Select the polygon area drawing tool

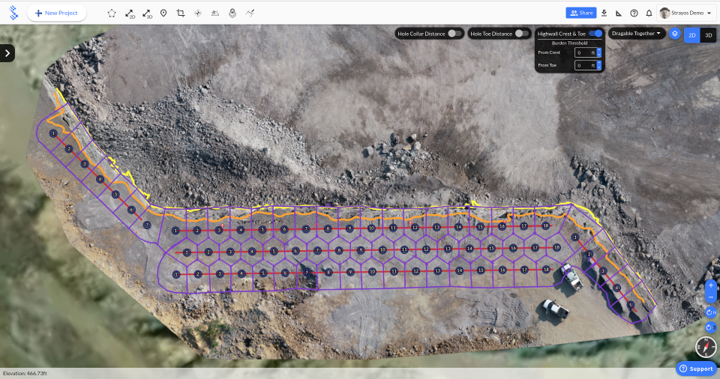(x=112, y=13)
